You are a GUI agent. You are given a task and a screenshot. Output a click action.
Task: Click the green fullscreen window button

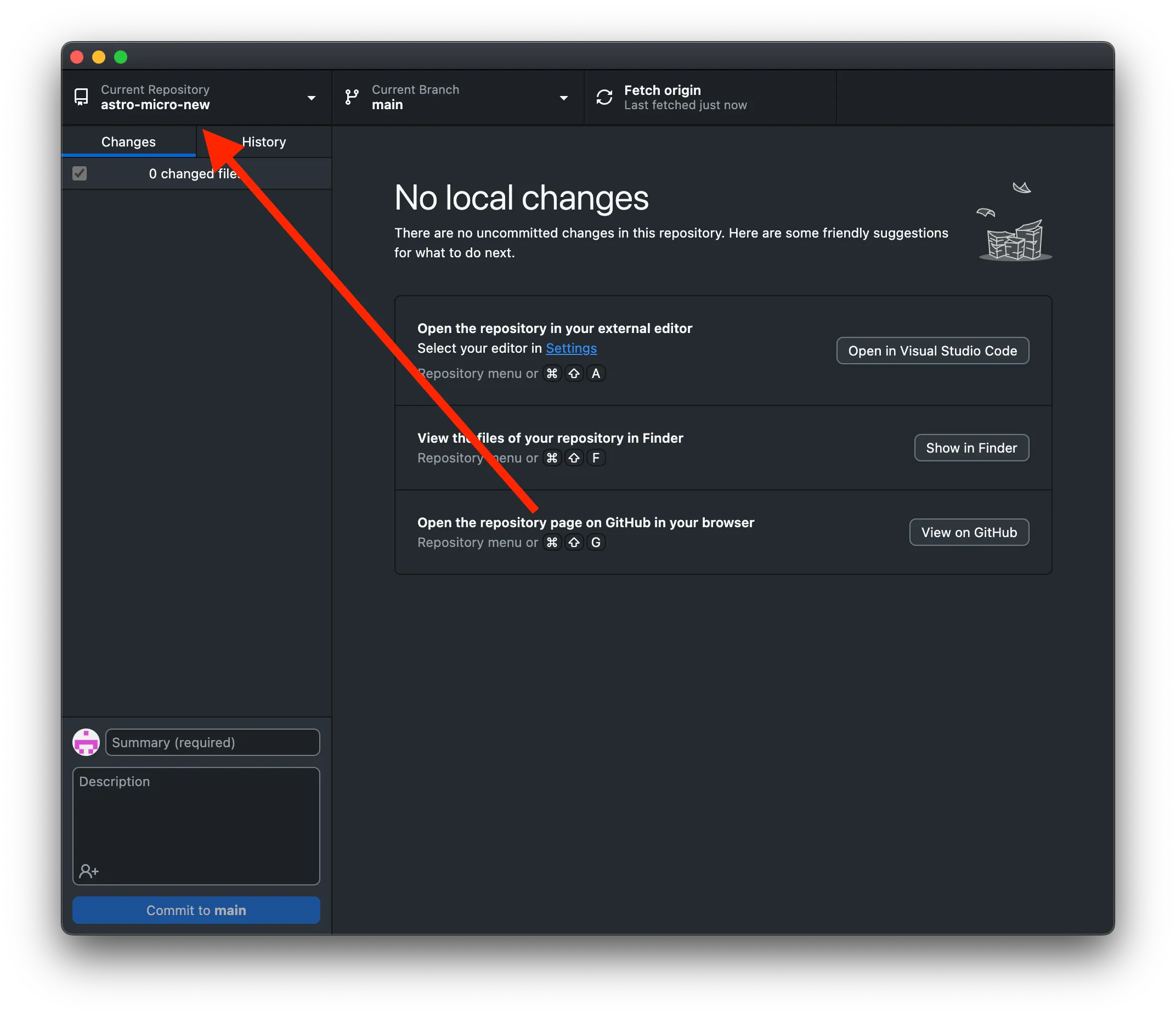click(120, 57)
